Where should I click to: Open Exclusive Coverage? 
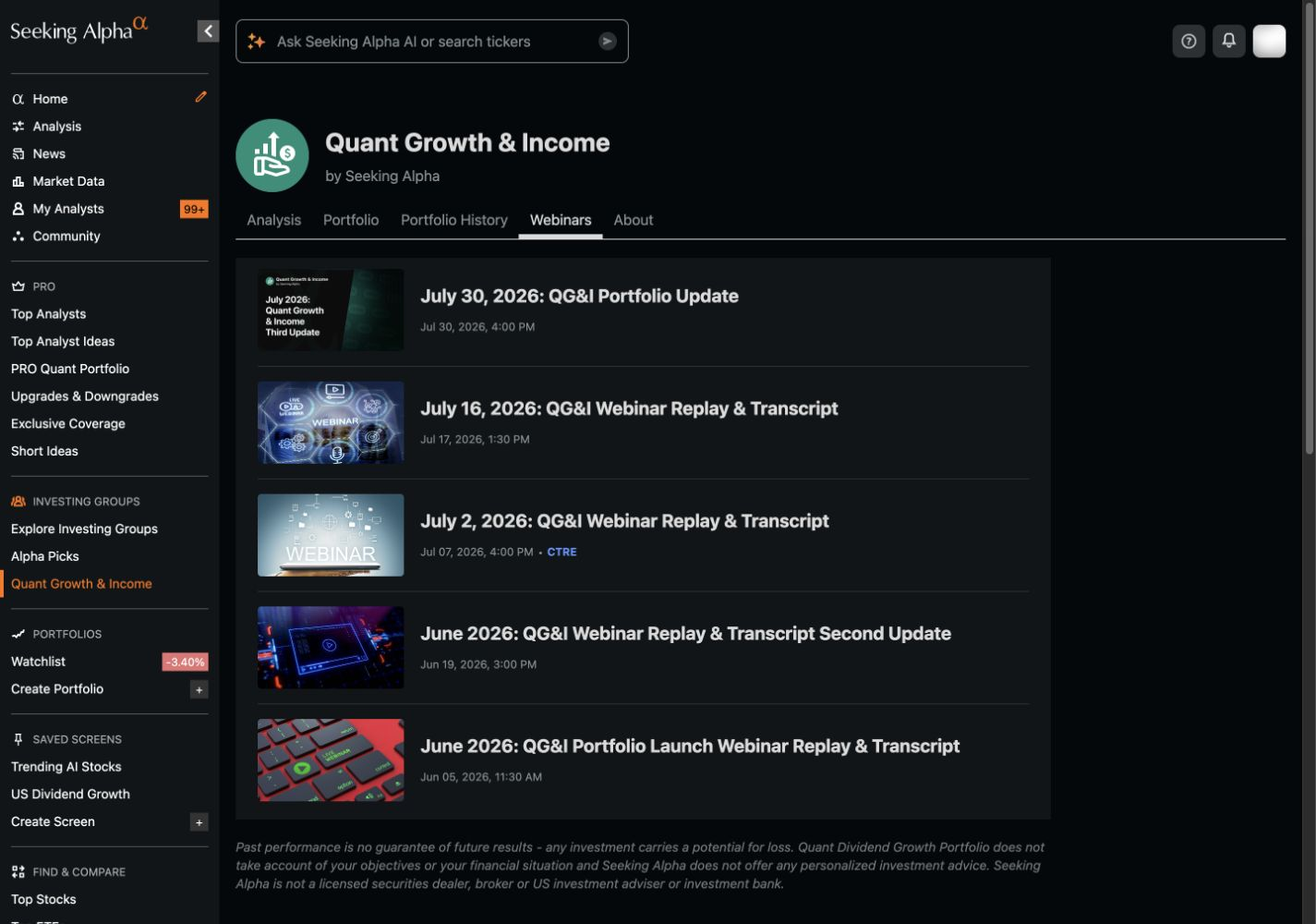68,424
